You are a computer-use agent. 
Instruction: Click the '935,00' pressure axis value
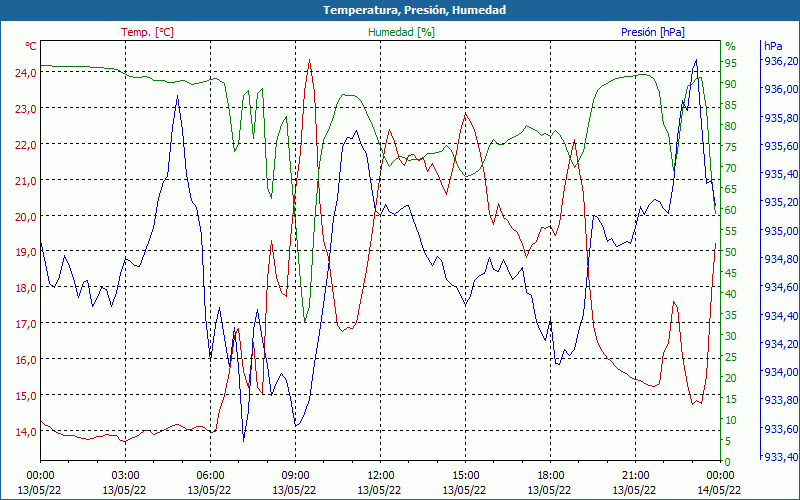pyautogui.click(x=779, y=231)
